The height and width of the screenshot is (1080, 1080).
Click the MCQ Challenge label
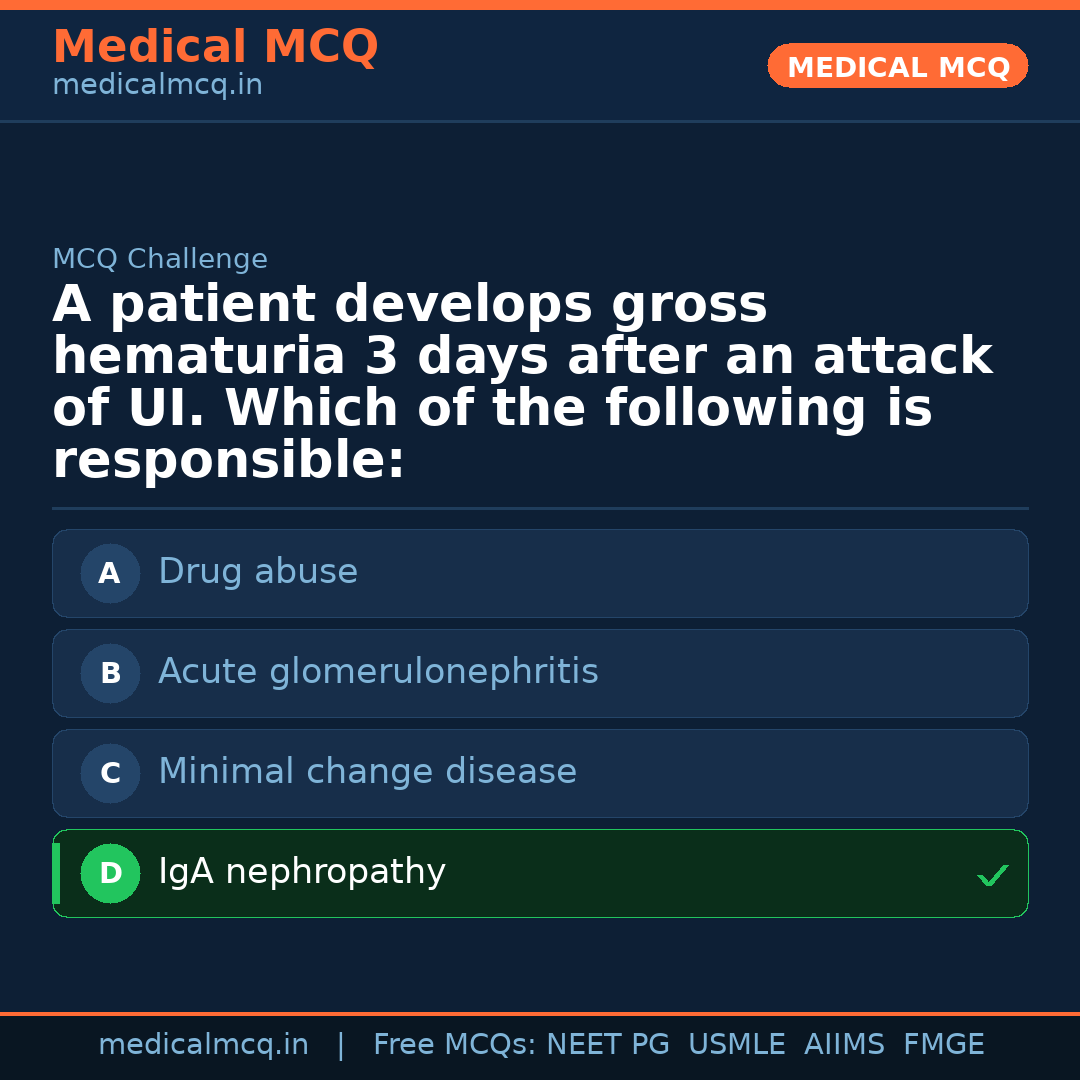[160, 259]
